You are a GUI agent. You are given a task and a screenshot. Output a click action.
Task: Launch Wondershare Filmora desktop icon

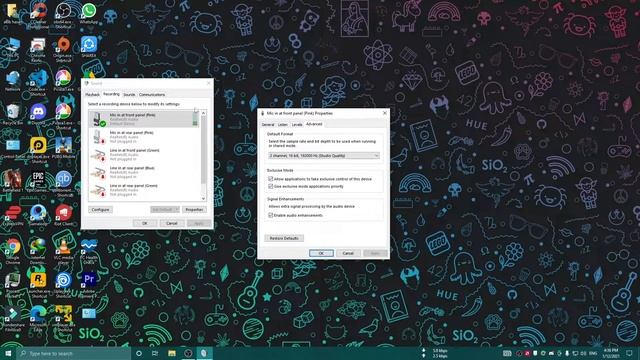point(12,318)
